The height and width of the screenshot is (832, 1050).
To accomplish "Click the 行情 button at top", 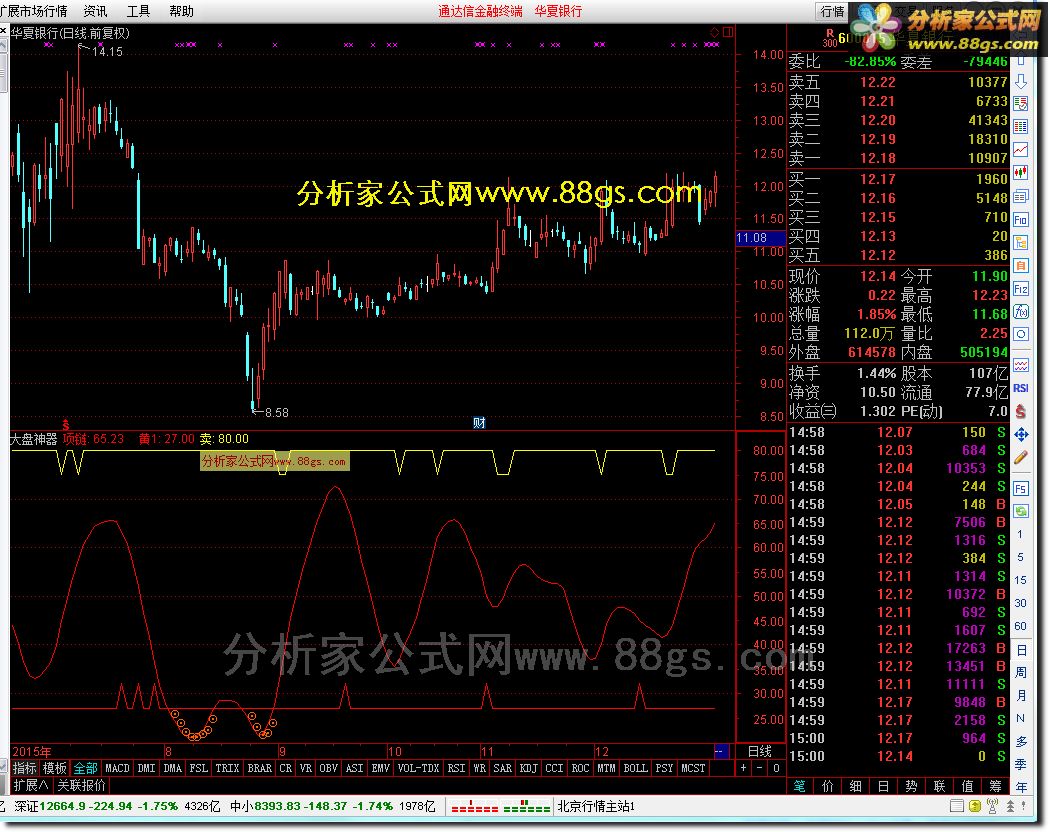I will [x=832, y=11].
